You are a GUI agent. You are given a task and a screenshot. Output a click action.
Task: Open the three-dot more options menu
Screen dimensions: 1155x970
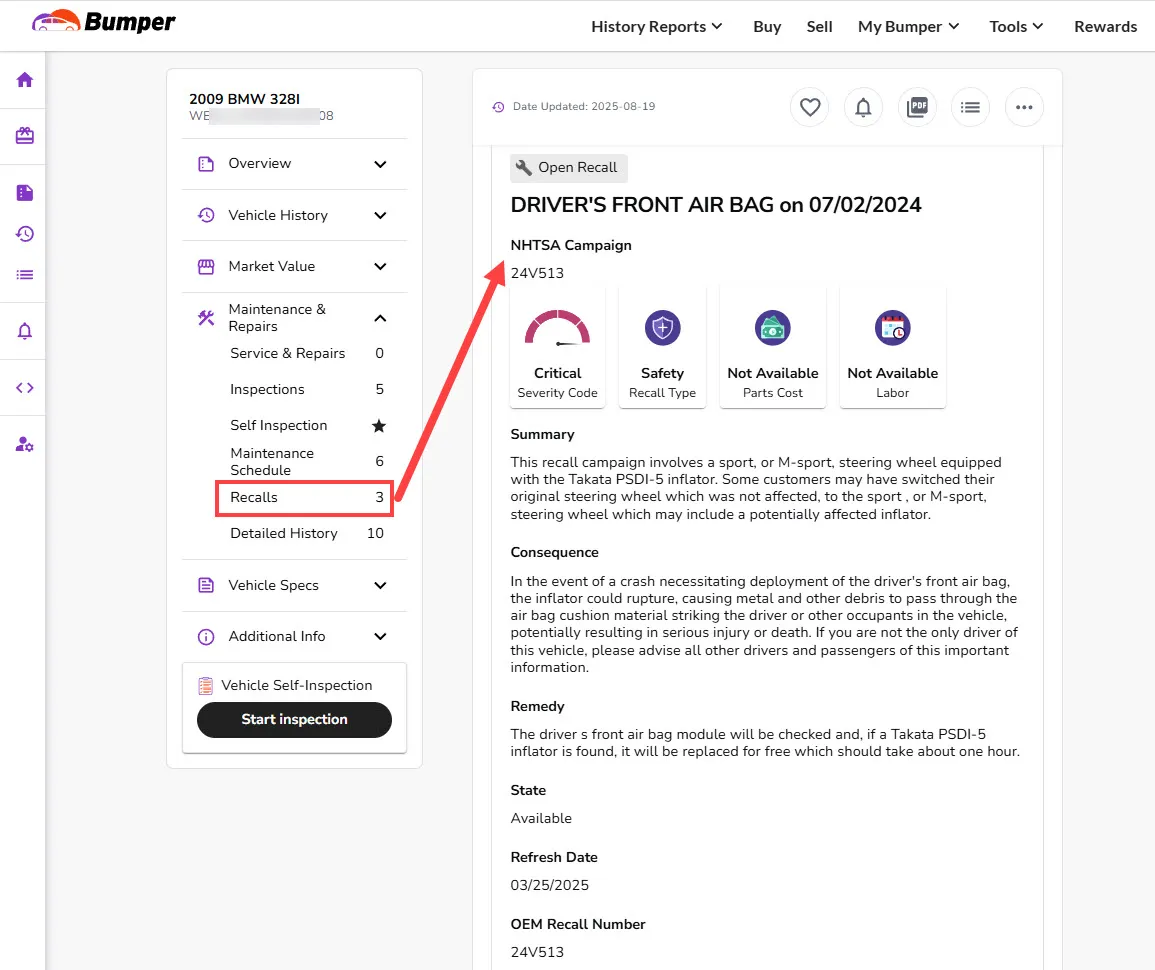(1023, 107)
